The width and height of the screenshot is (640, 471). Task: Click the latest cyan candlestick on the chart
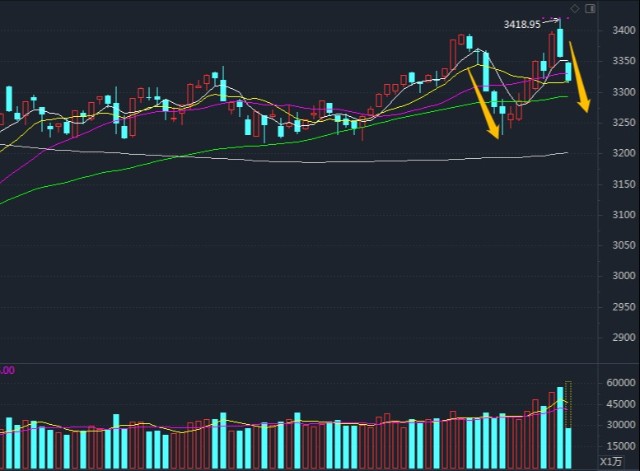568,68
